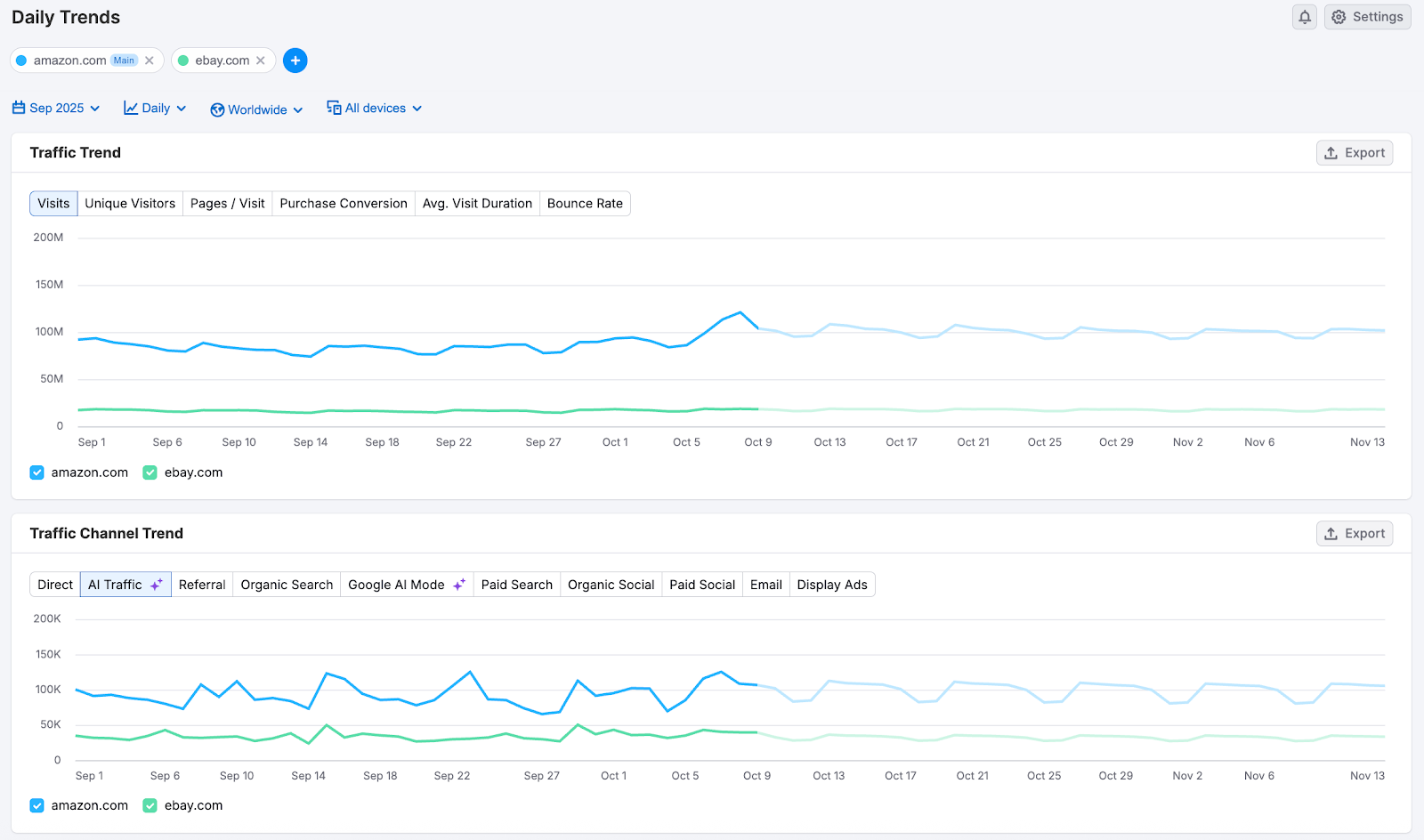Click the upload icon in Traffic Channel Export
Viewport: 1424px width, 840px height.
tap(1331, 533)
